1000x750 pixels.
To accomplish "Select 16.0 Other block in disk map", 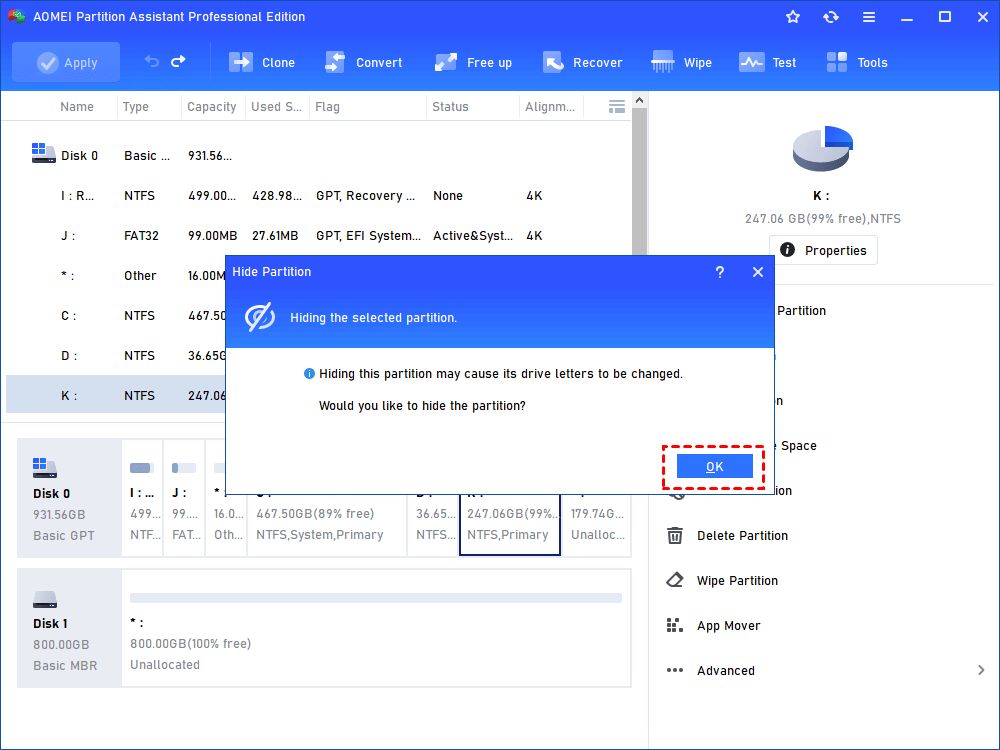I will coord(228,524).
